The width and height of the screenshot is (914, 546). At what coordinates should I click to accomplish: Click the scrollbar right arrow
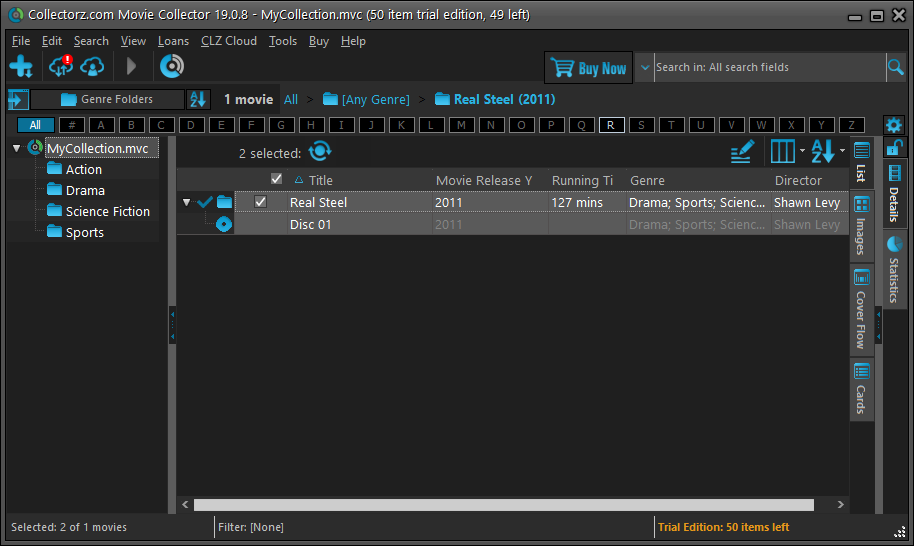tap(841, 505)
